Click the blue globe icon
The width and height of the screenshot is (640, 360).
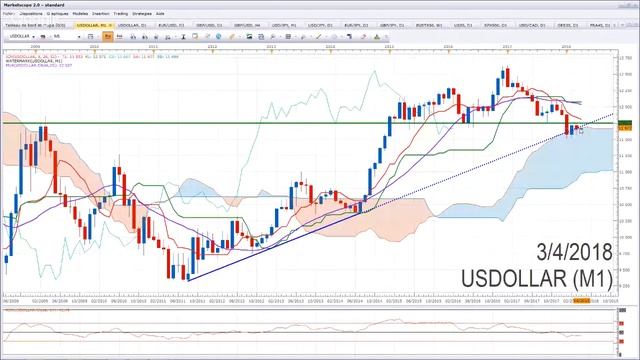[x=218, y=37]
